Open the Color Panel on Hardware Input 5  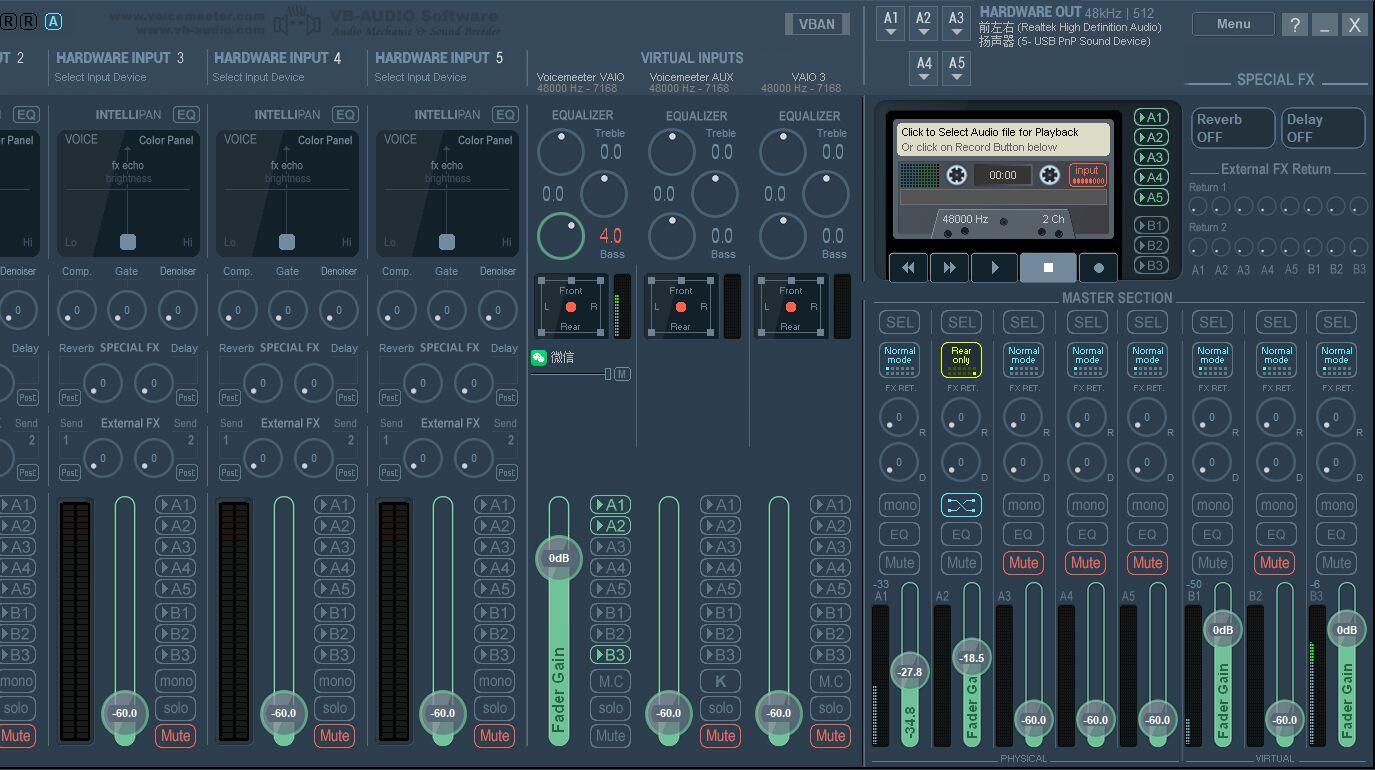pos(485,140)
